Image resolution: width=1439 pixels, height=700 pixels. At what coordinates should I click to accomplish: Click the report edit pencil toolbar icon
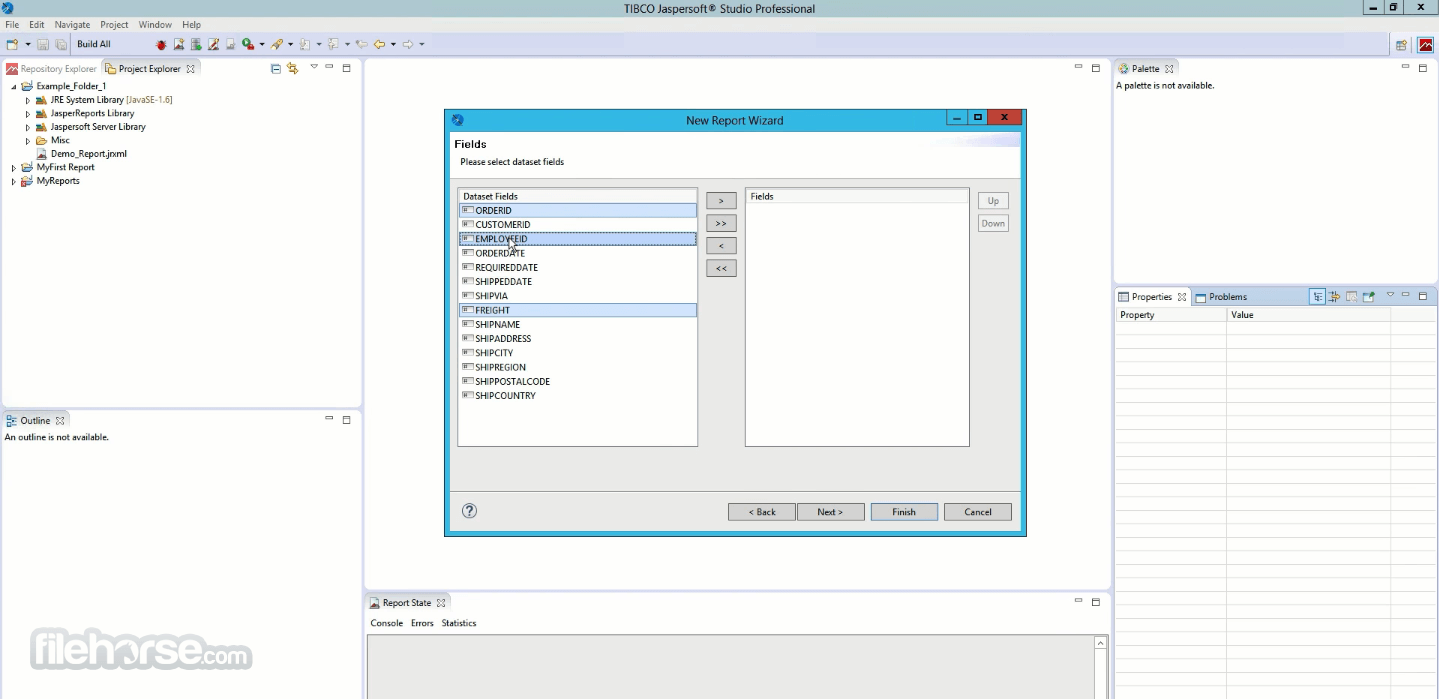click(x=213, y=44)
